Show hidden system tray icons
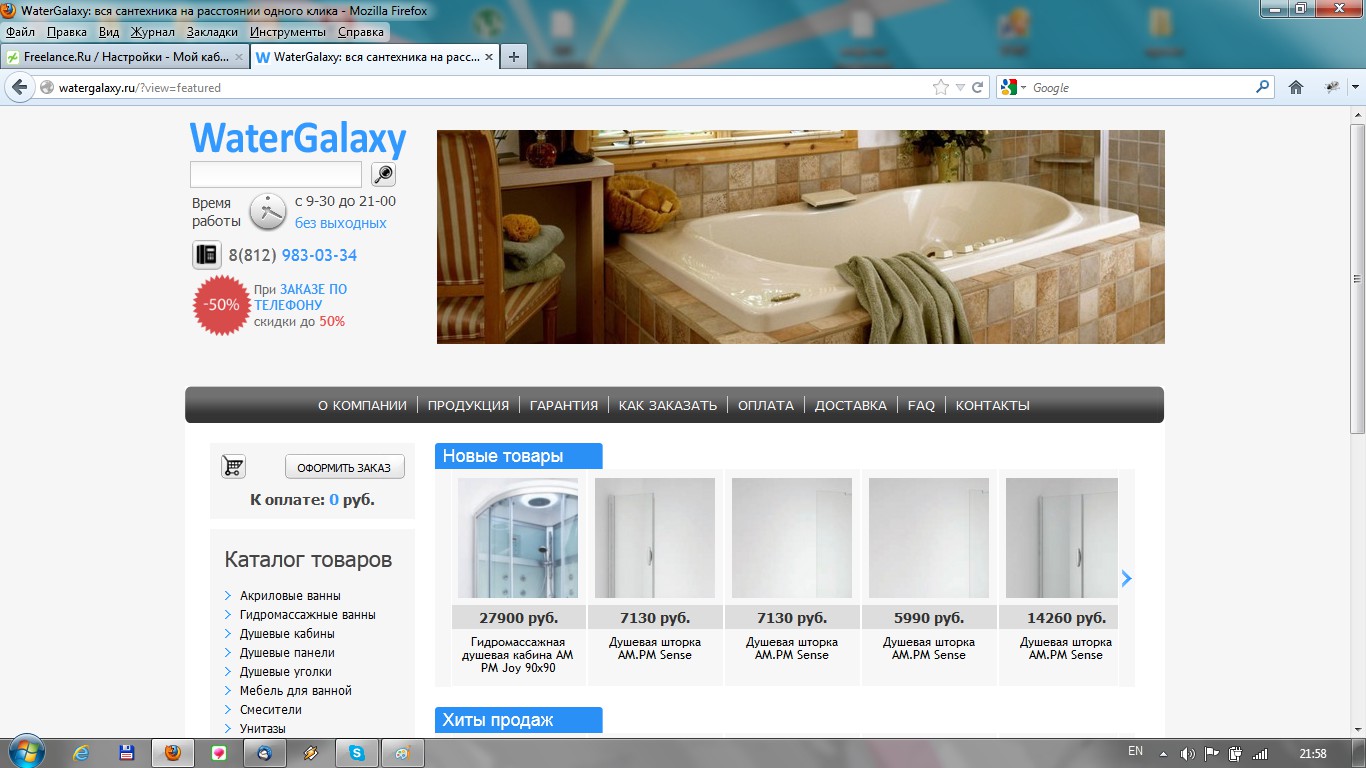Screen dimensions: 1366x768 coord(1163,754)
